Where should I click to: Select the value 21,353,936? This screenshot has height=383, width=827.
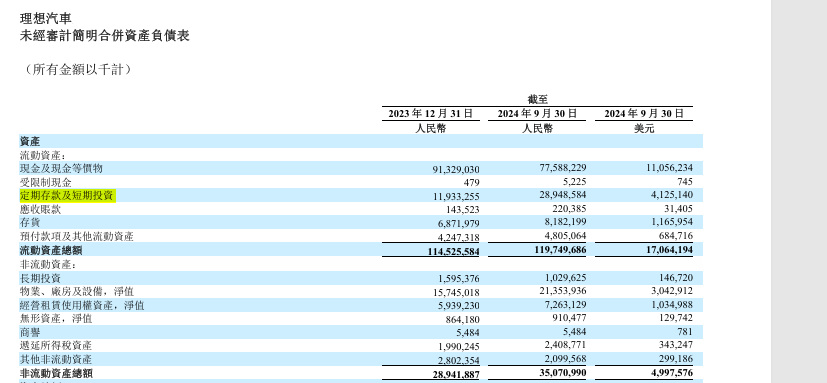(x=562, y=291)
